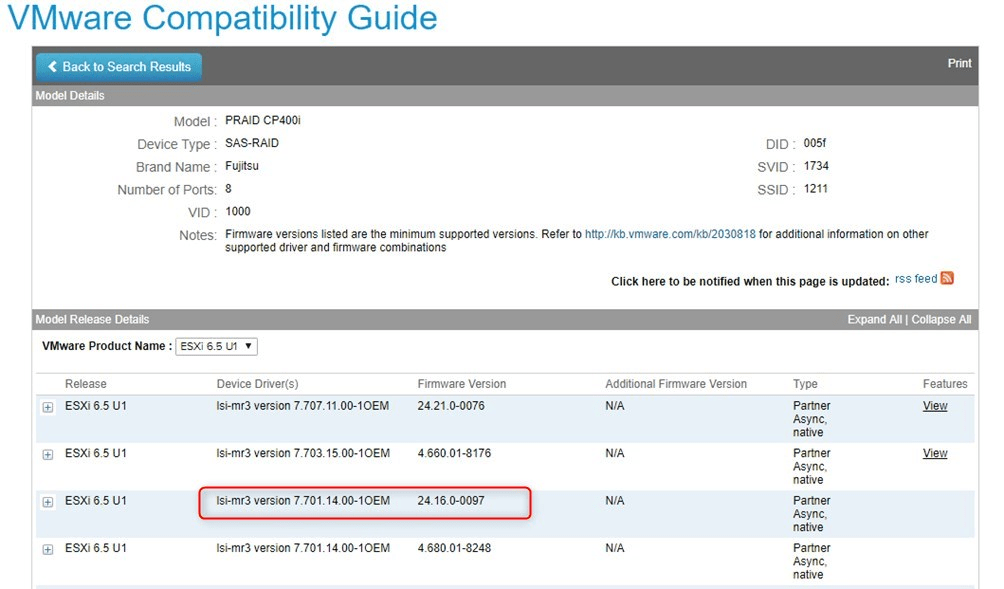Select firmware version 4.660.01-8176
This screenshot has height=589, width=1004.
[454, 453]
